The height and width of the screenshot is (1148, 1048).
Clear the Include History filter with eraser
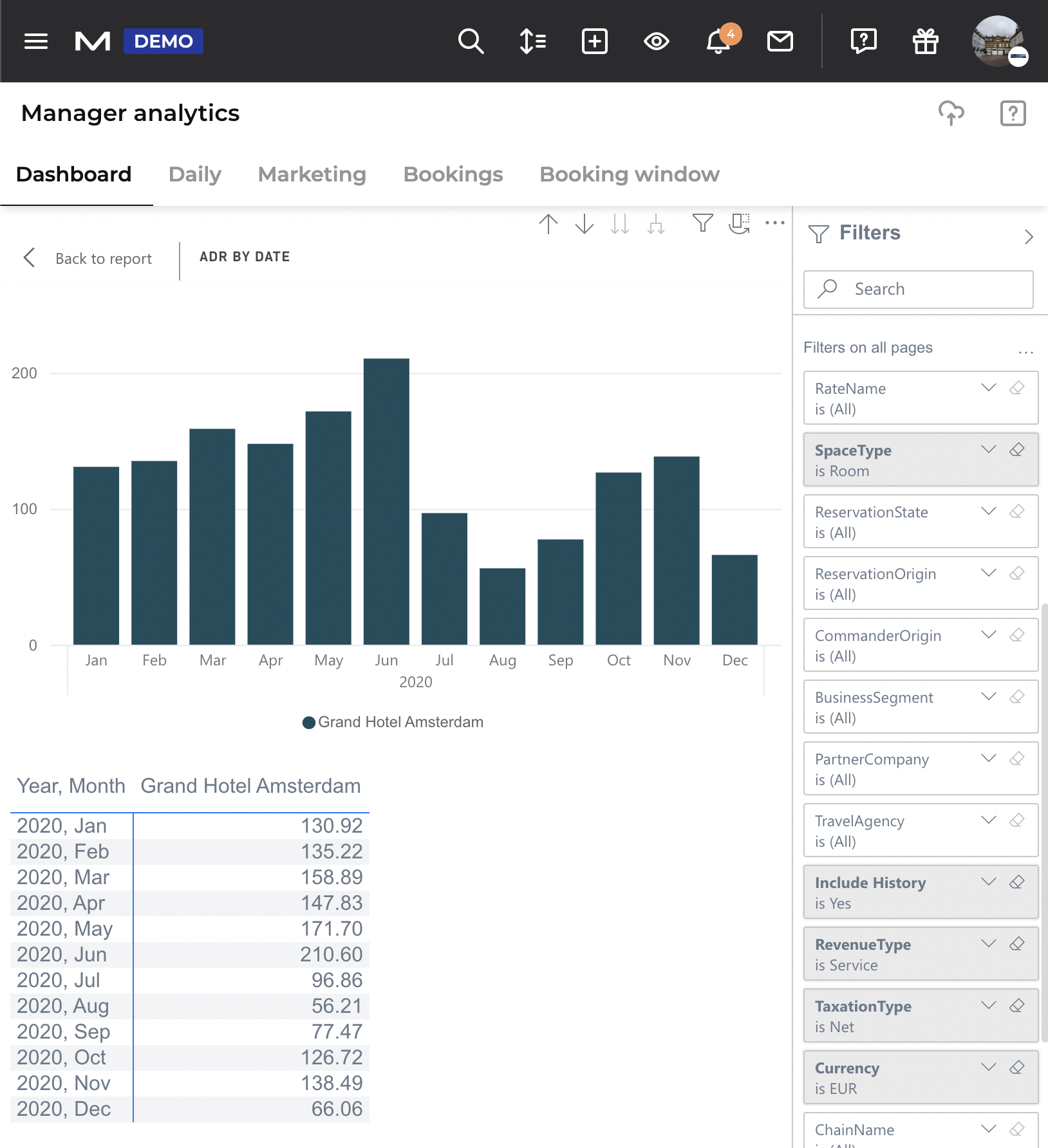click(1017, 882)
